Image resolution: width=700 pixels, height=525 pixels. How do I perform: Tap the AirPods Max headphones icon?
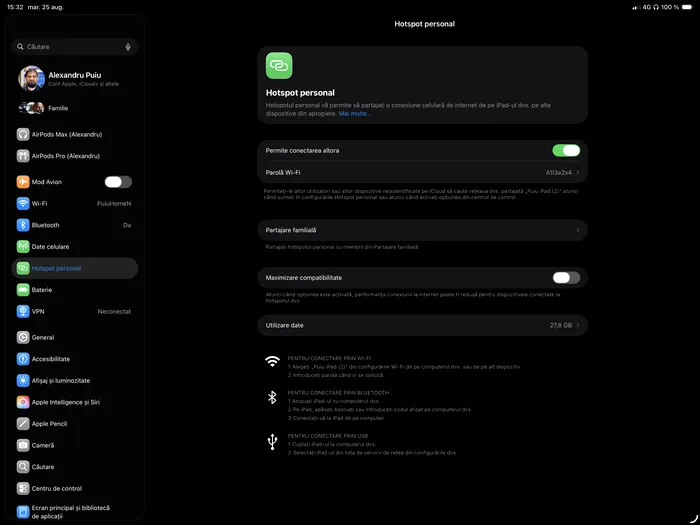23,134
